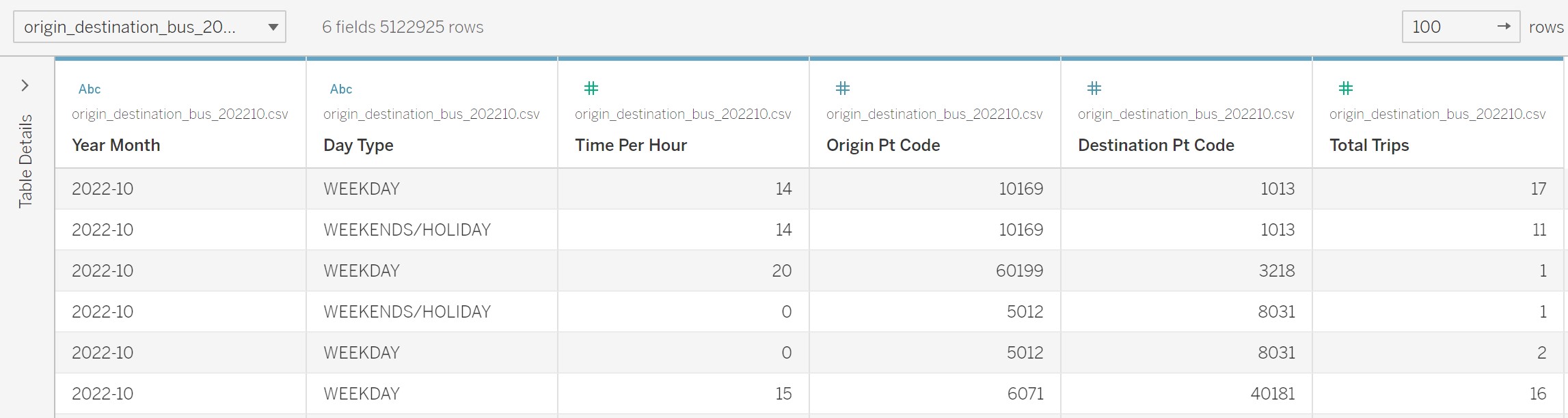The width and height of the screenshot is (1568, 418).
Task: Click the number type icon for Time Per Hour
Action: point(591,88)
